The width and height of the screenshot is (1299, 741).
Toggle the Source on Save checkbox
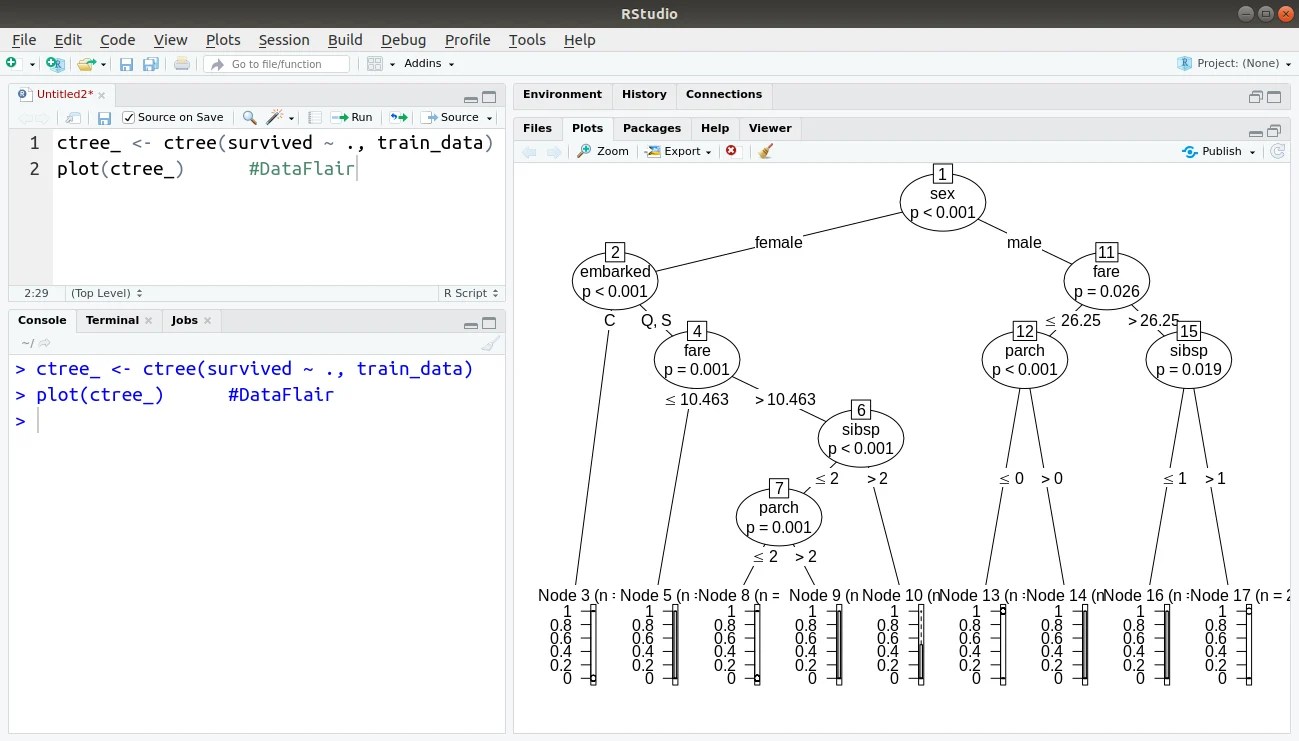coord(128,118)
